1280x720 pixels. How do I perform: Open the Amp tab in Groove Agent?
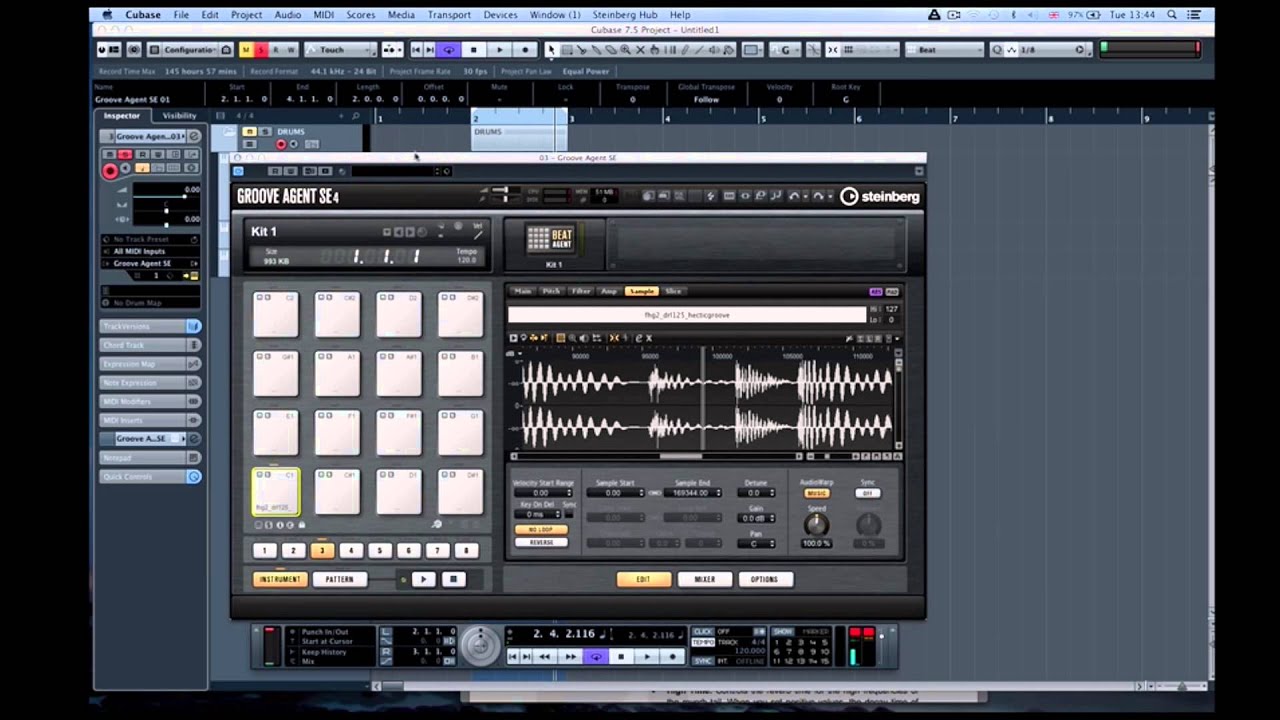coord(609,291)
